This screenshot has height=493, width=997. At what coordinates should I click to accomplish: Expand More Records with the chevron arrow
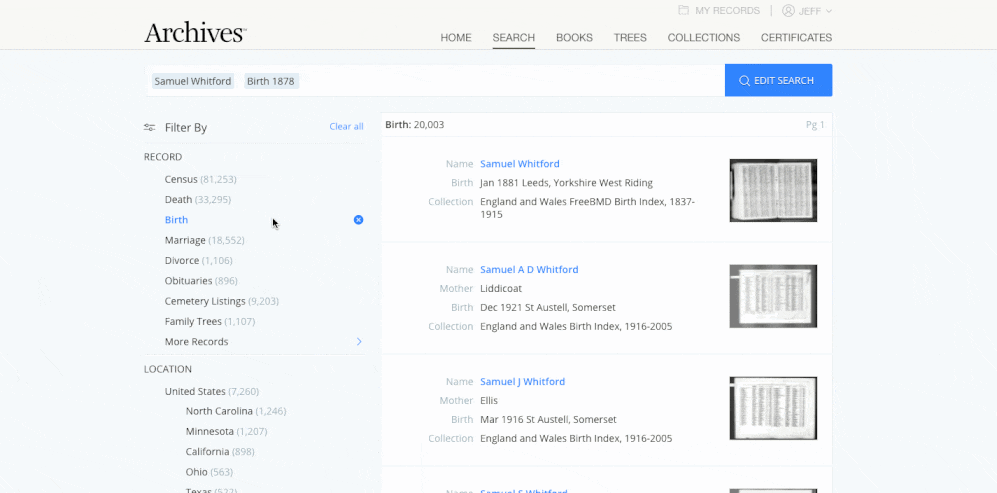(359, 342)
